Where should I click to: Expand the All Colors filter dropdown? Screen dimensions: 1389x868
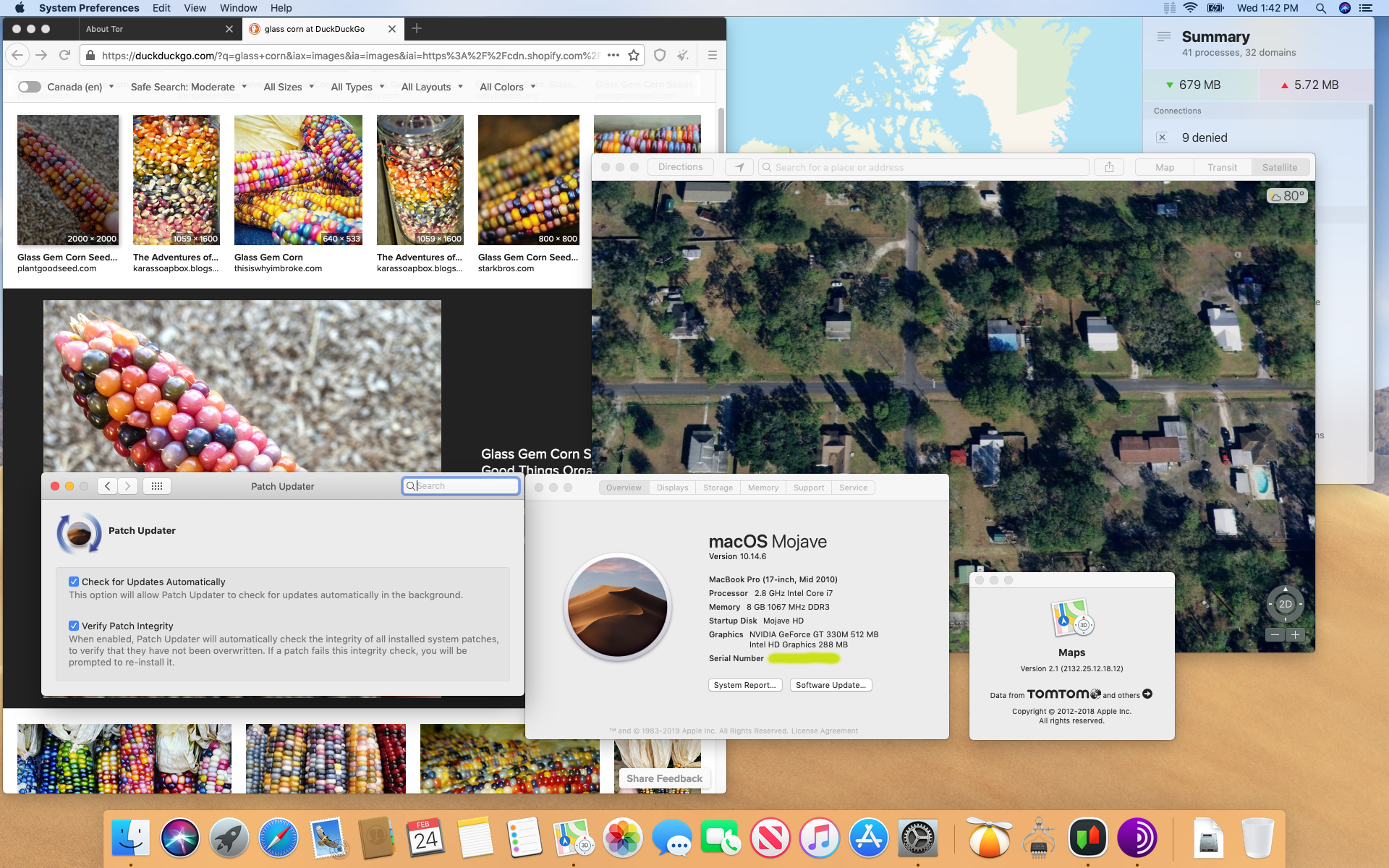(x=507, y=87)
